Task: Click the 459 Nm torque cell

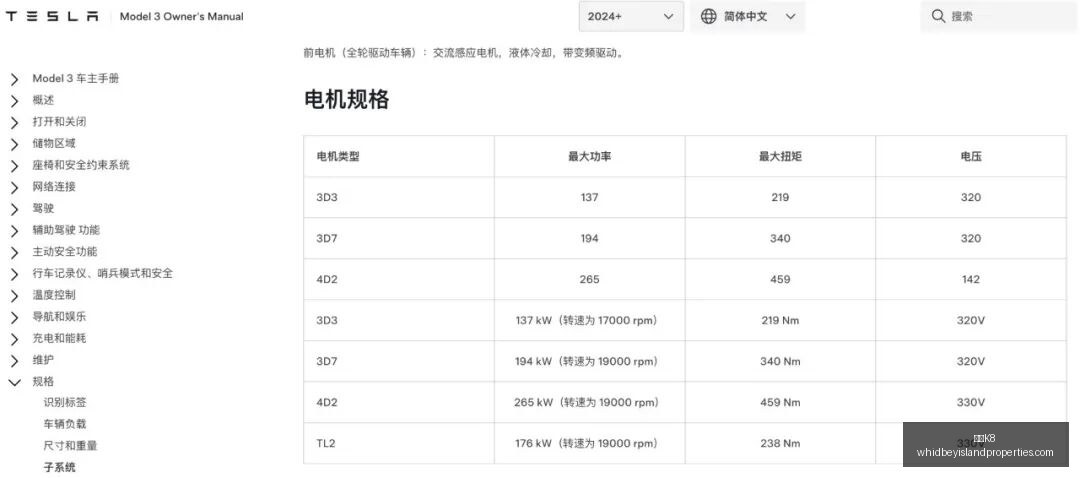Action: click(780, 402)
